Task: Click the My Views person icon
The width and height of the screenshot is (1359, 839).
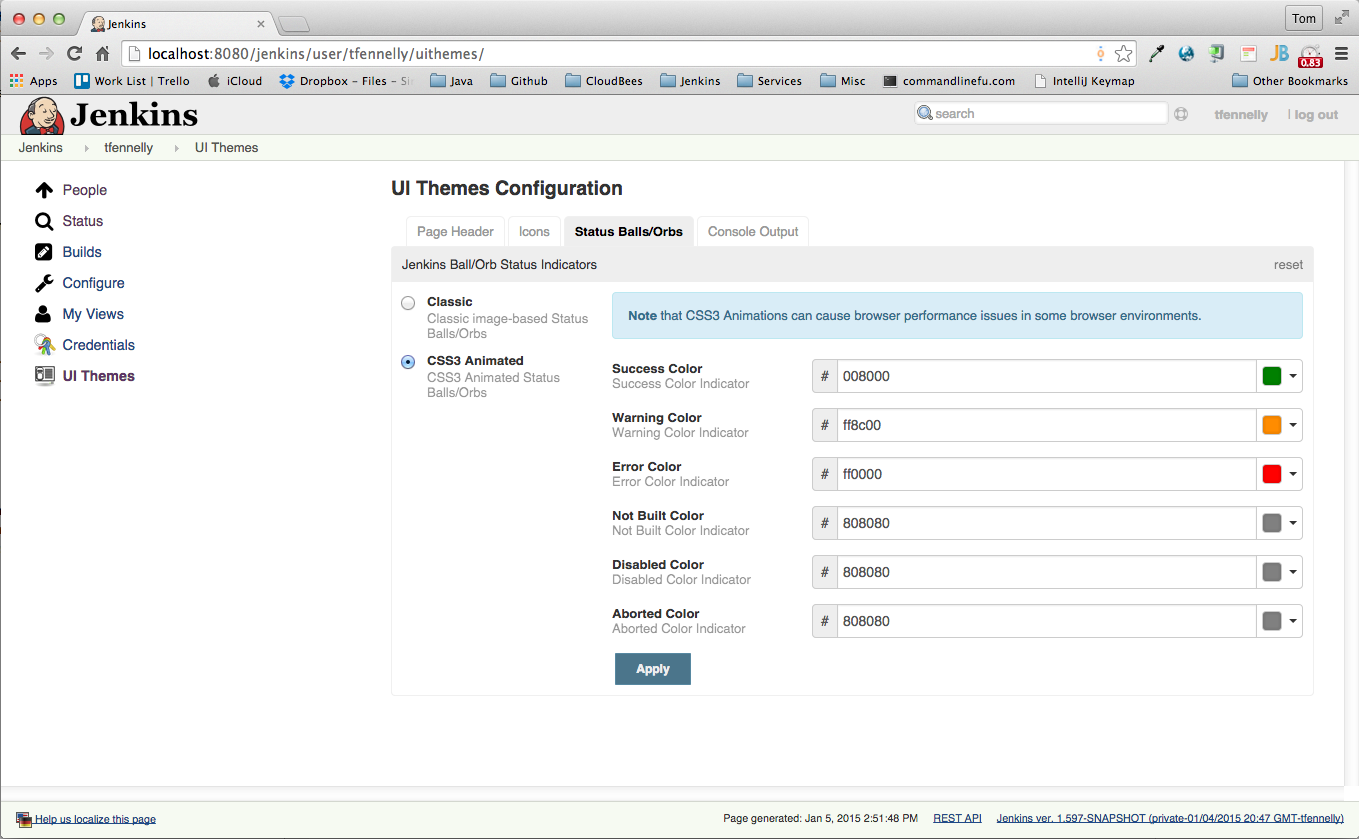Action: [44, 314]
